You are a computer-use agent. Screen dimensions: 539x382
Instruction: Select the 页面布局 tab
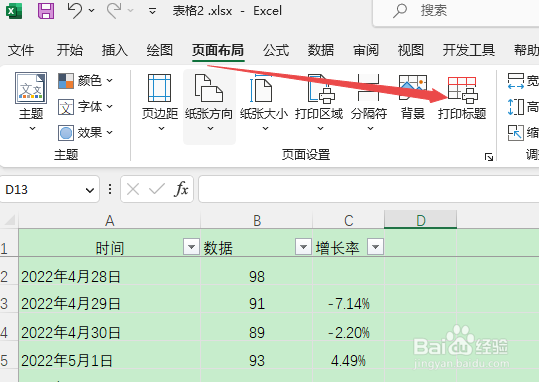[x=218, y=50]
